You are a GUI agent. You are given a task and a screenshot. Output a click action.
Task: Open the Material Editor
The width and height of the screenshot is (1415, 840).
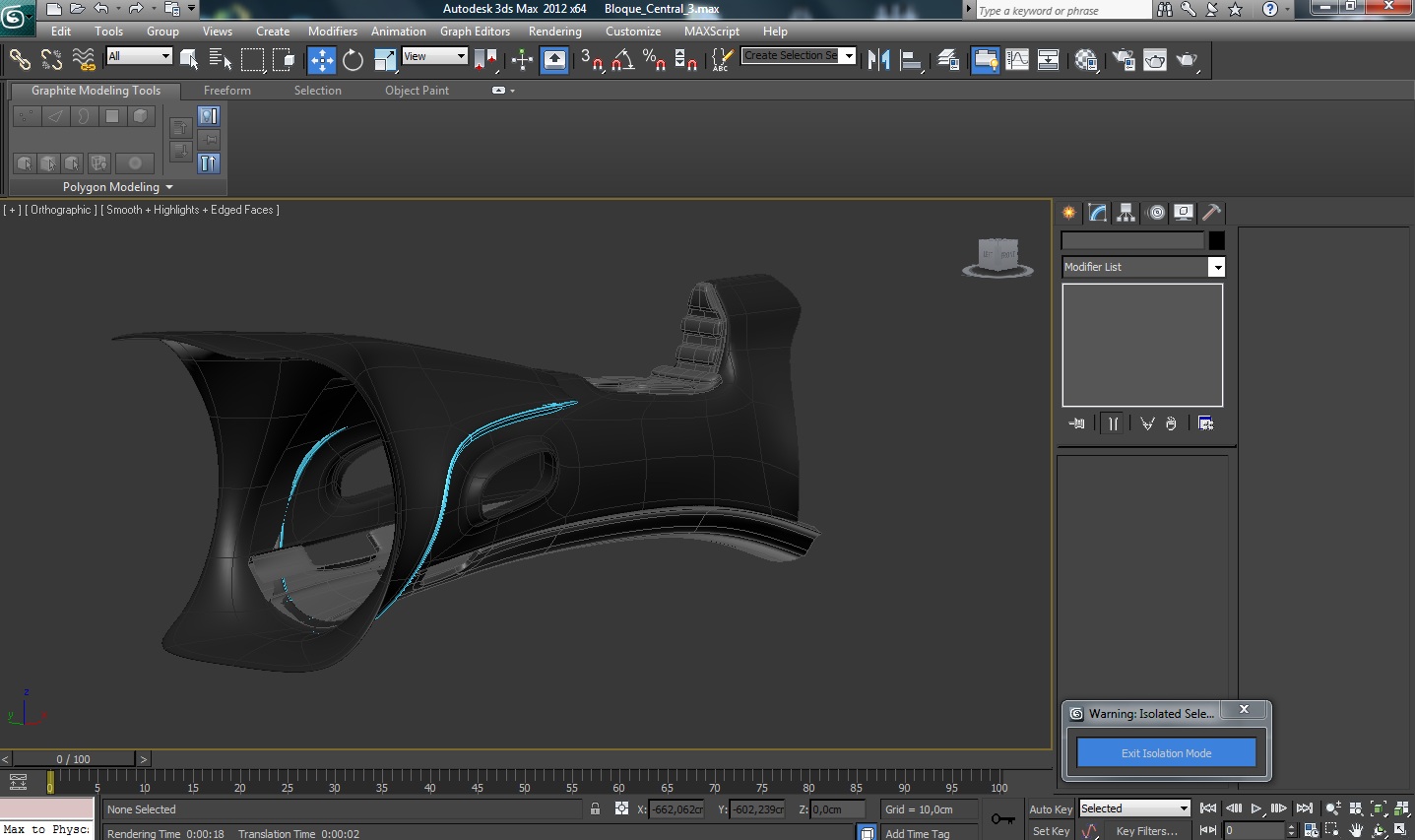click(1086, 60)
